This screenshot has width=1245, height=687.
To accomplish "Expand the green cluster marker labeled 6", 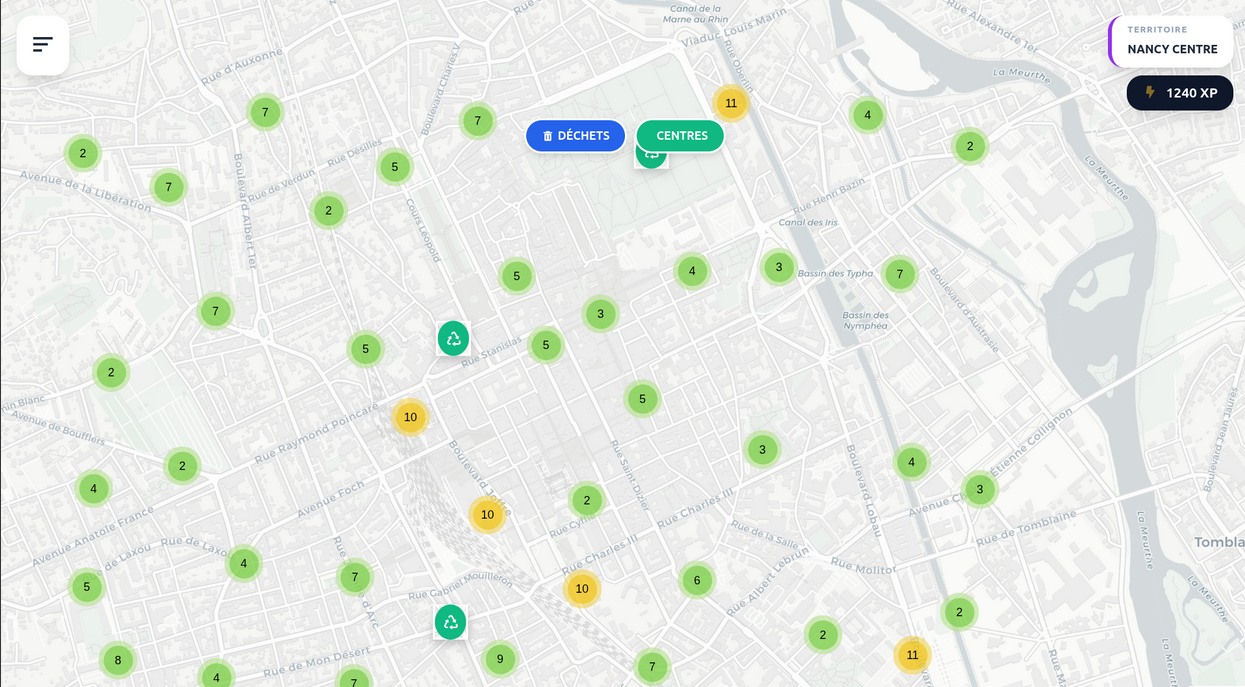I will pyautogui.click(x=697, y=580).
